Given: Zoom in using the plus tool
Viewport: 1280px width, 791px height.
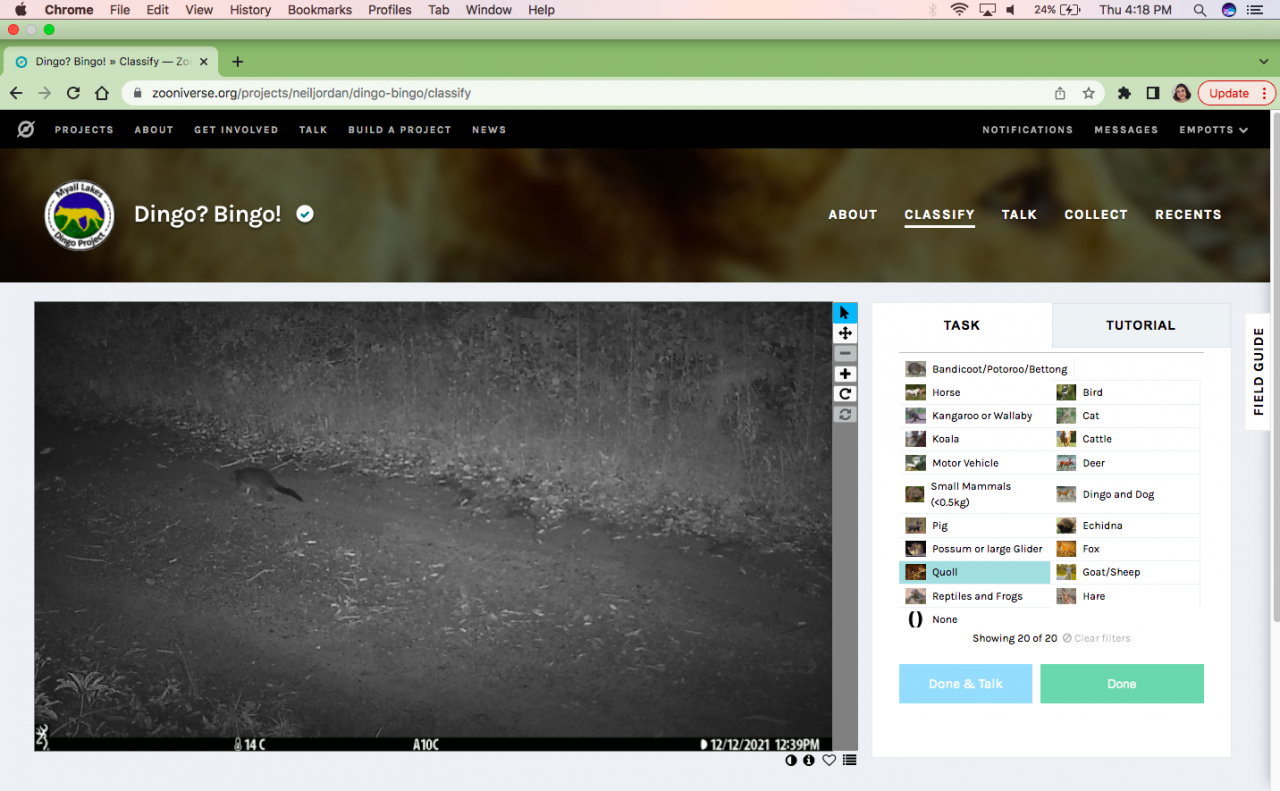Looking at the screenshot, I should click(x=845, y=374).
